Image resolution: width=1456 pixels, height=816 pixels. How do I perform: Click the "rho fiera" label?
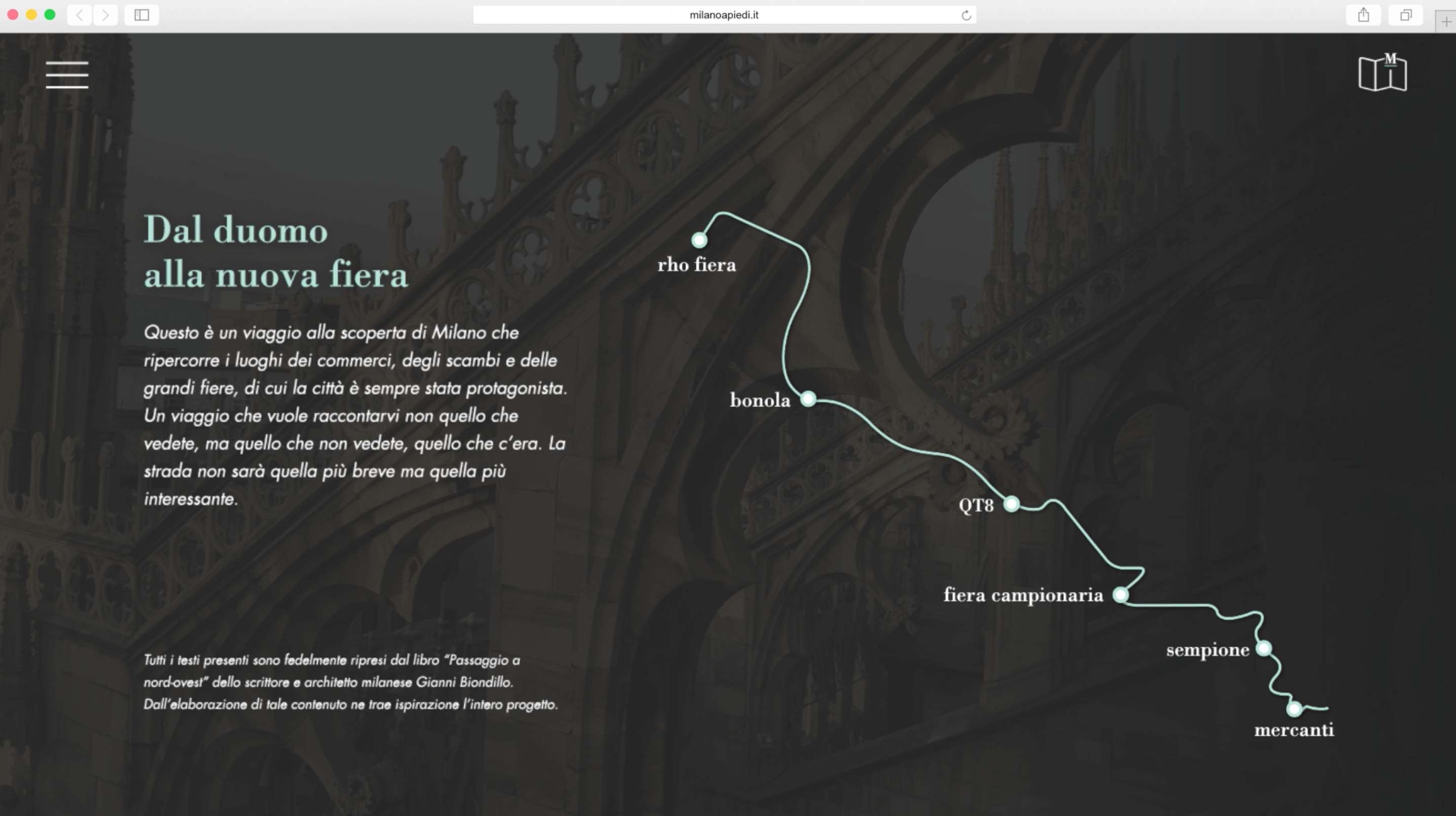click(x=697, y=265)
